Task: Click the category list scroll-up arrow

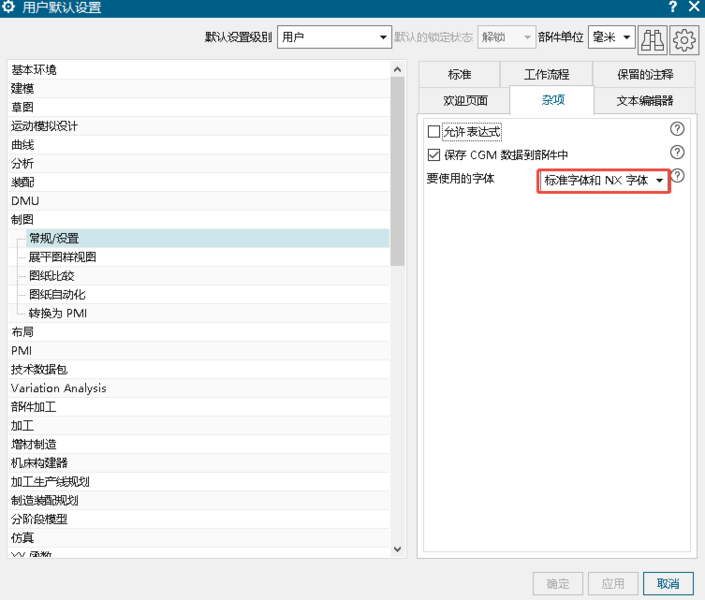Action: tap(397, 69)
